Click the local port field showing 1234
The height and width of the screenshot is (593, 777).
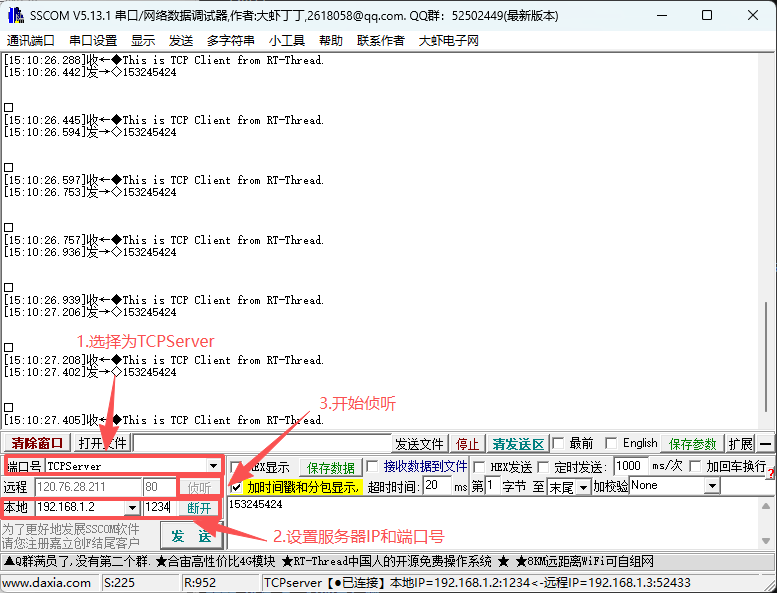point(160,507)
